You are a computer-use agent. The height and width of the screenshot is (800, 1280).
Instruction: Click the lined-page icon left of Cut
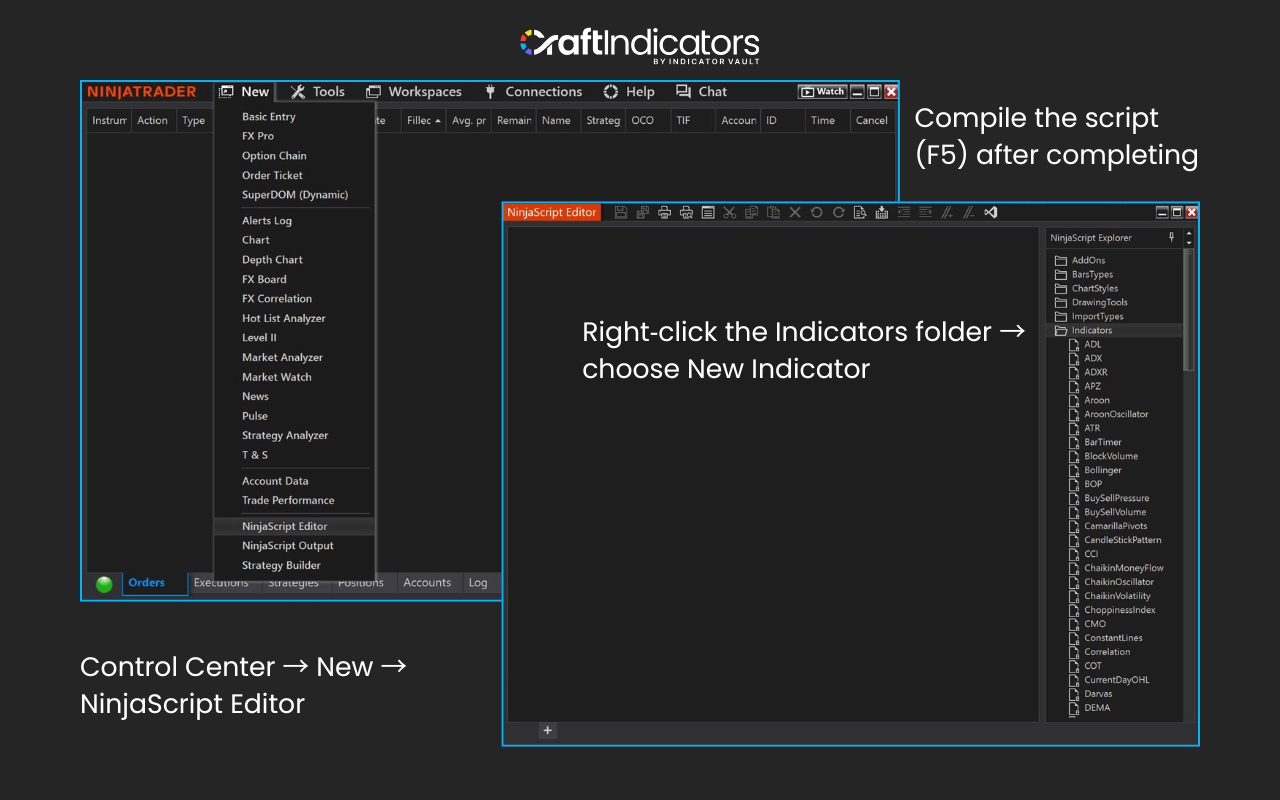click(708, 212)
